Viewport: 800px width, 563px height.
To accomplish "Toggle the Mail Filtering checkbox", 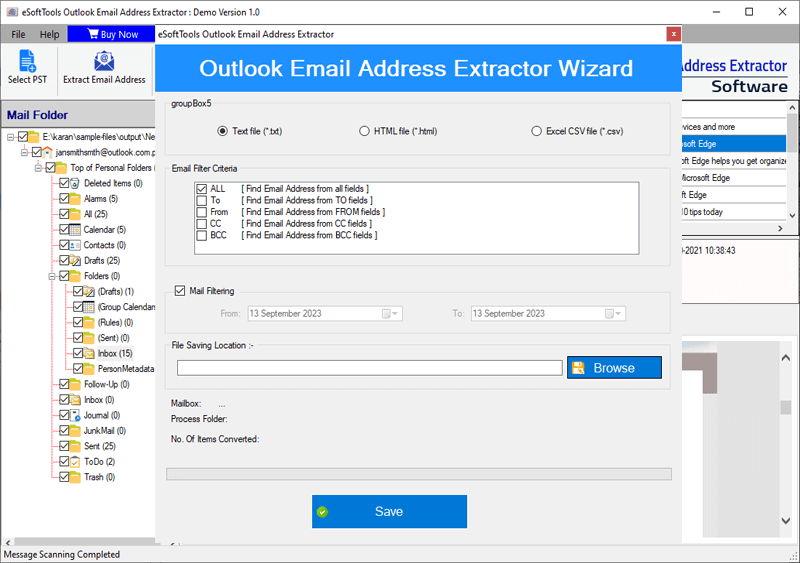I will pos(180,291).
